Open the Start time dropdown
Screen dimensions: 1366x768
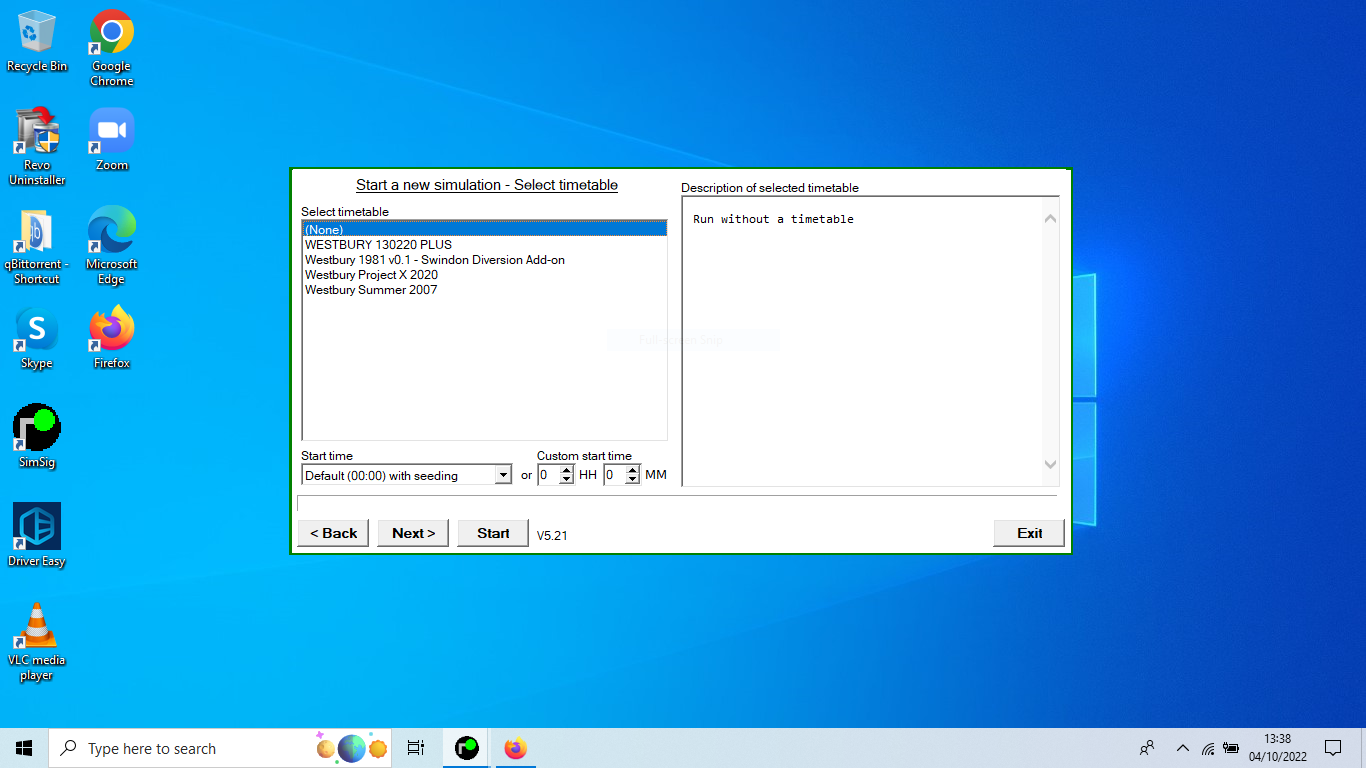coord(503,475)
